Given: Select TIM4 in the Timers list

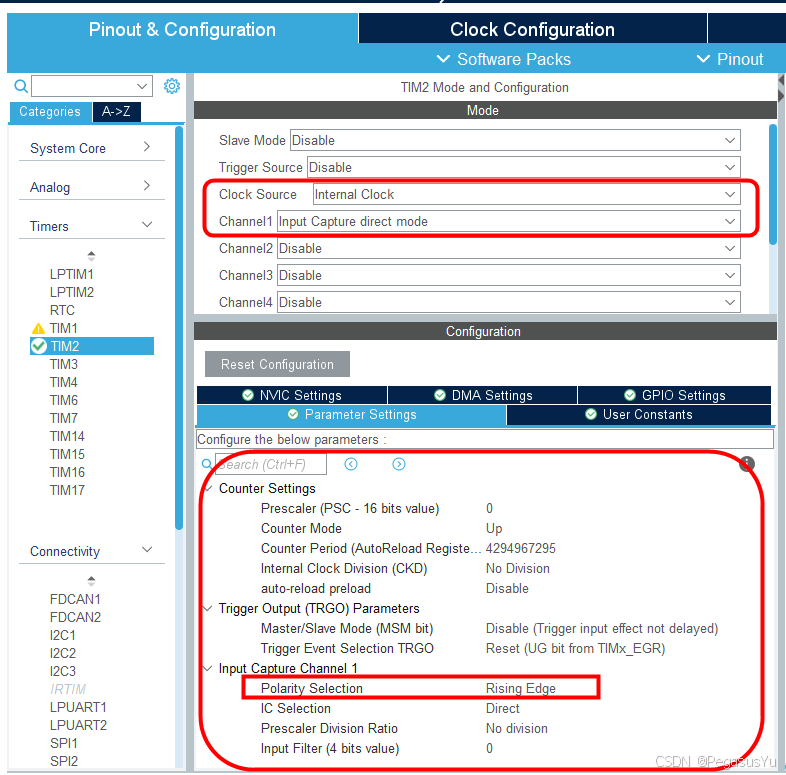Looking at the screenshot, I should click(x=64, y=382).
